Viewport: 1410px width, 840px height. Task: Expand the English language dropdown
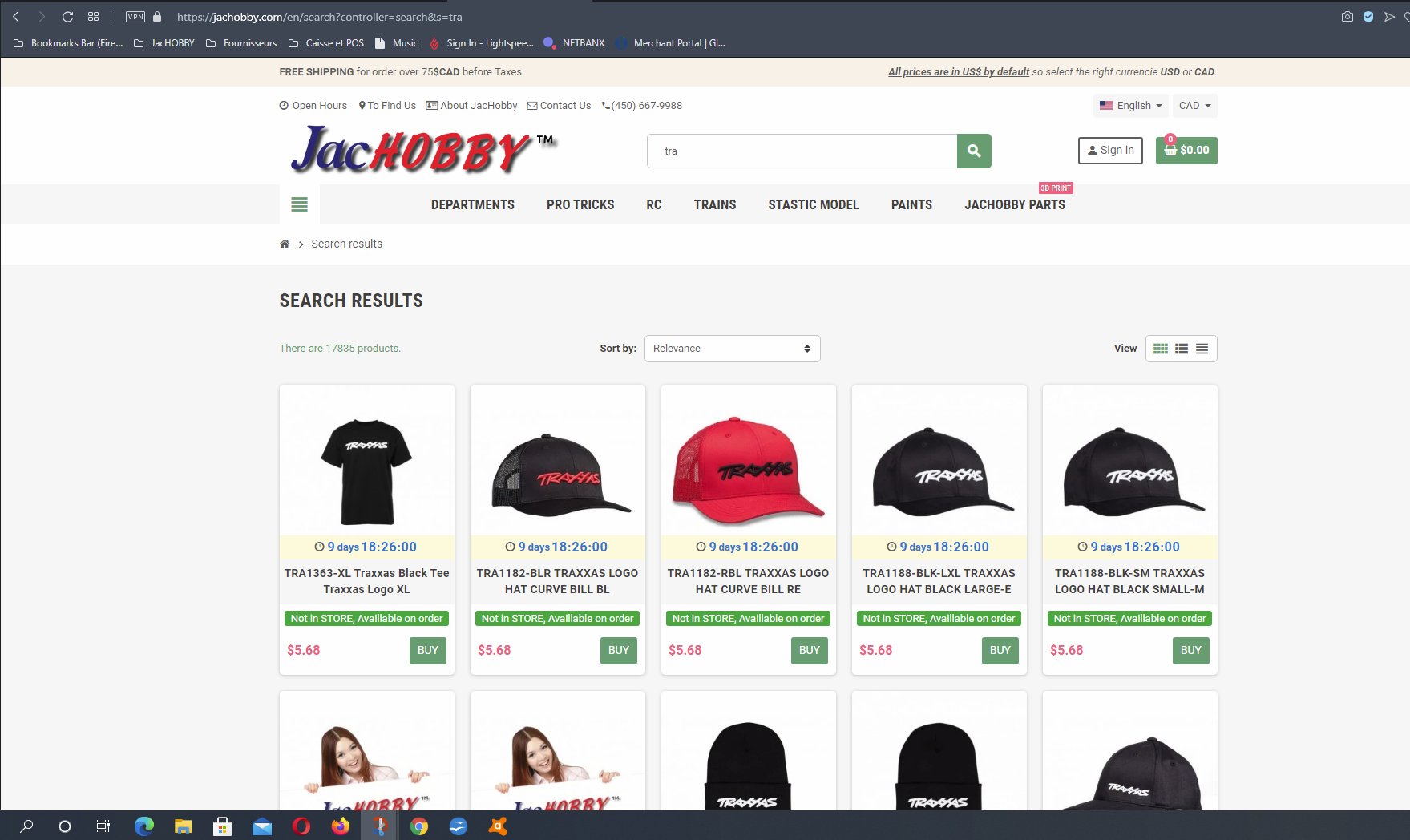1130,106
